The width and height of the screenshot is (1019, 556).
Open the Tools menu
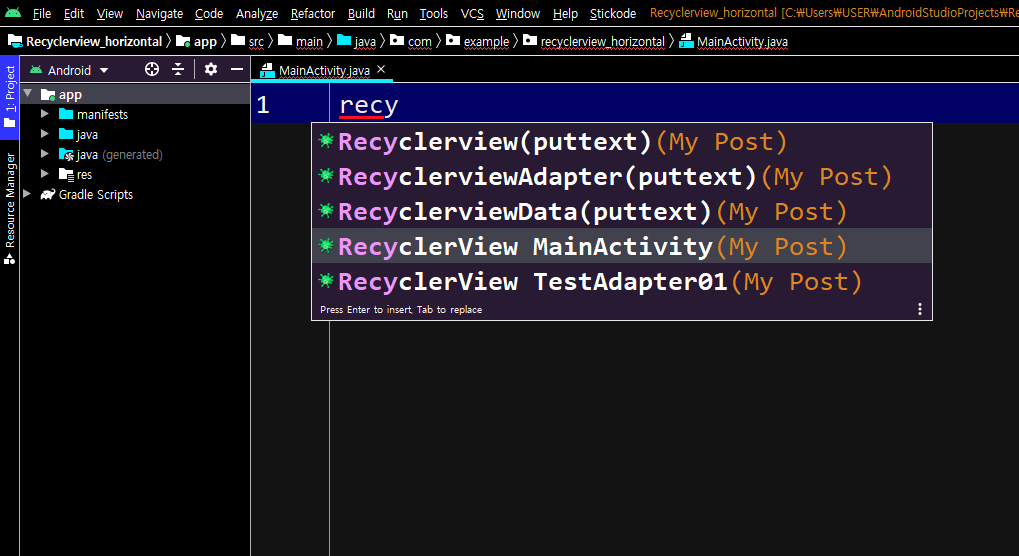coord(433,14)
